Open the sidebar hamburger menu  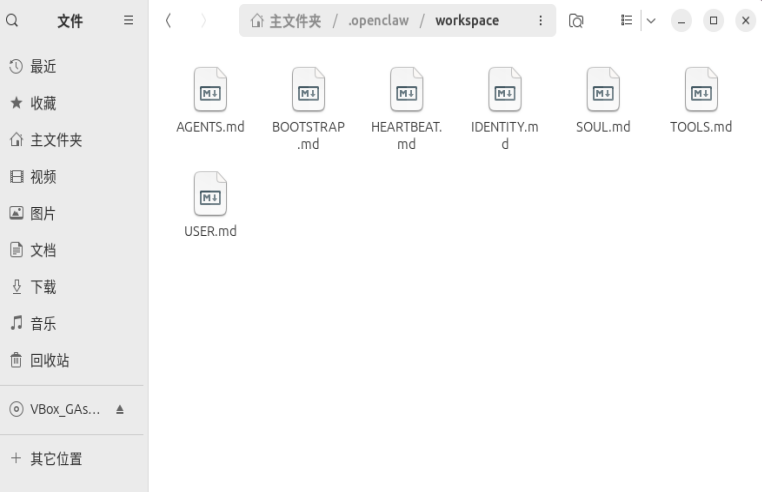click(128, 20)
